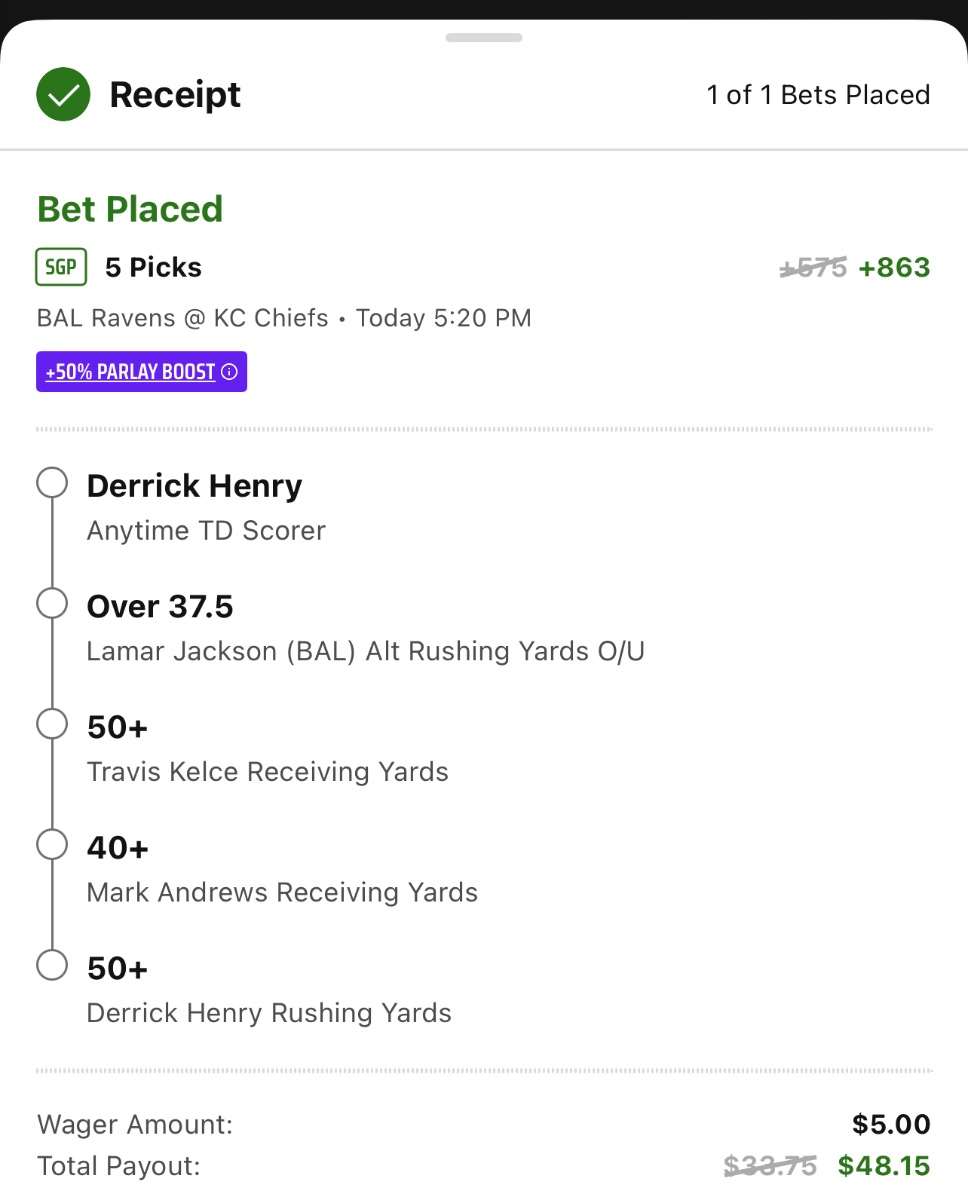Screen dimensions: 968x1200
Task: Tap the Derrick Henry Anytime TD Scorer pick
Action: [x=206, y=506]
